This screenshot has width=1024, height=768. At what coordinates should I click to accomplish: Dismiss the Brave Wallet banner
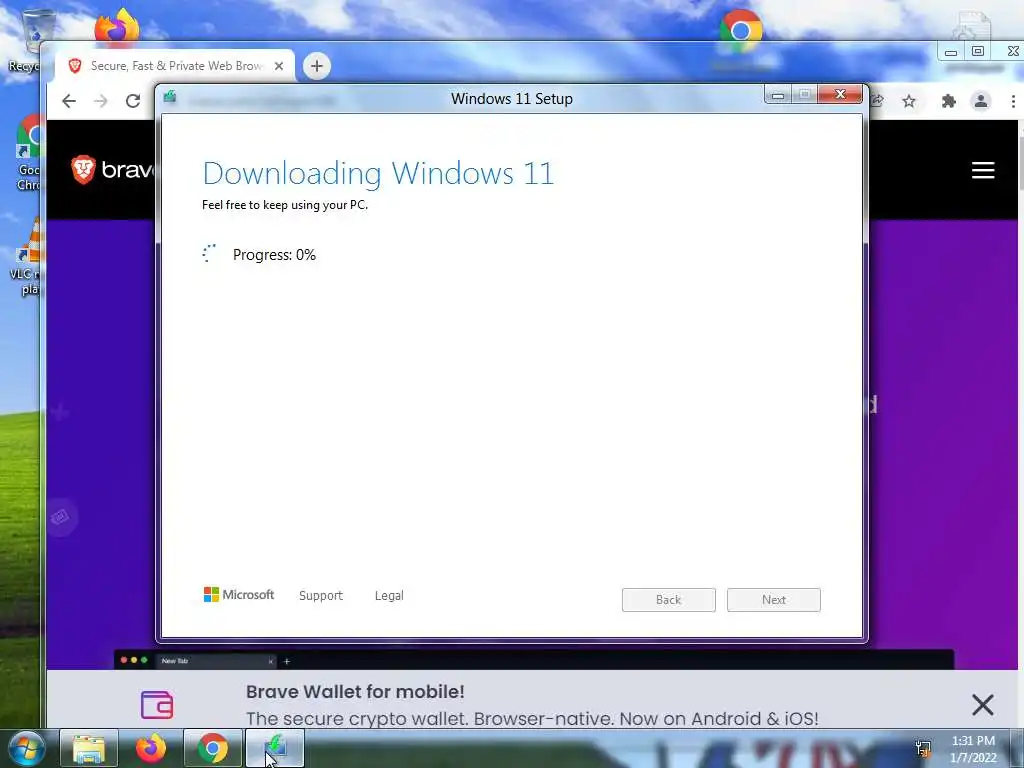(x=982, y=705)
